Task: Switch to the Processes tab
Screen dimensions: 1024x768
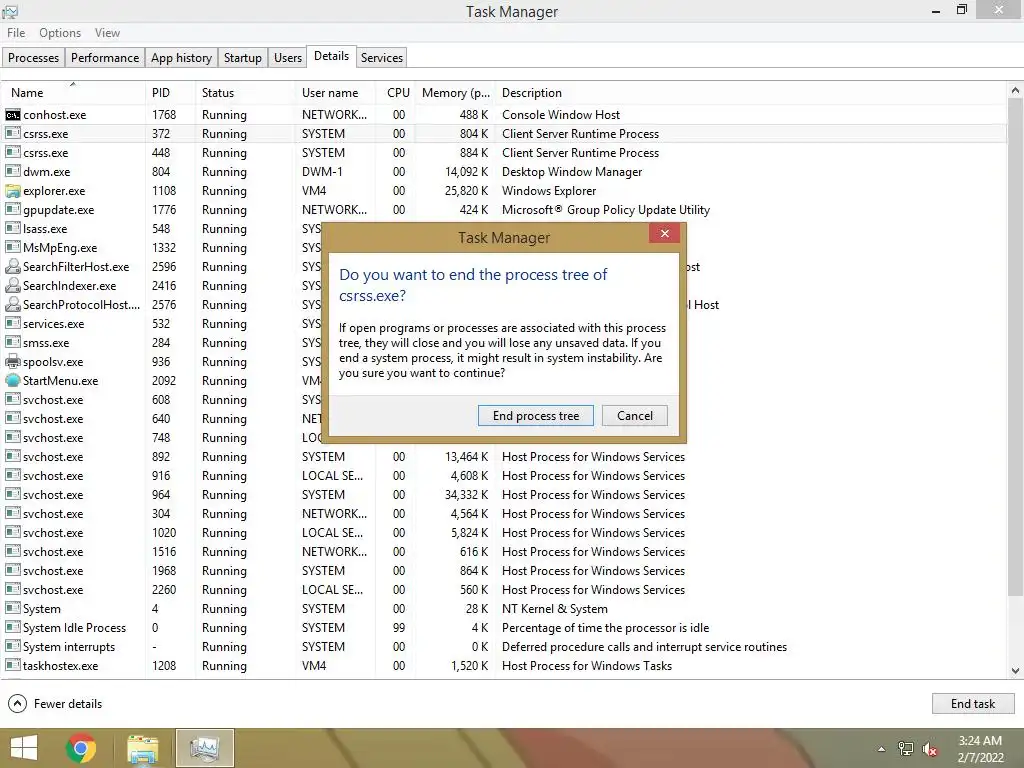Action: click(x=33, y=57)
